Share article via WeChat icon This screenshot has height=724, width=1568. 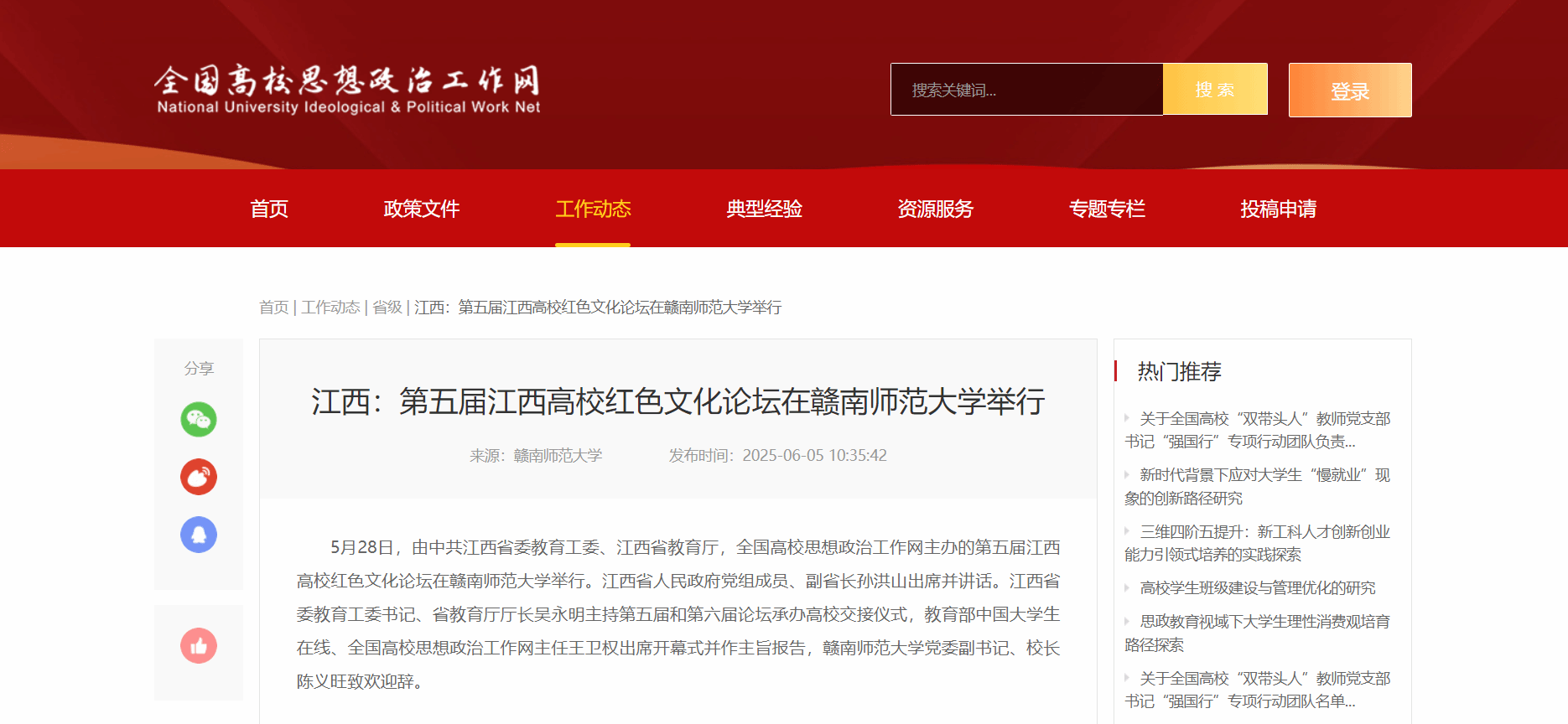coord(199,419)
